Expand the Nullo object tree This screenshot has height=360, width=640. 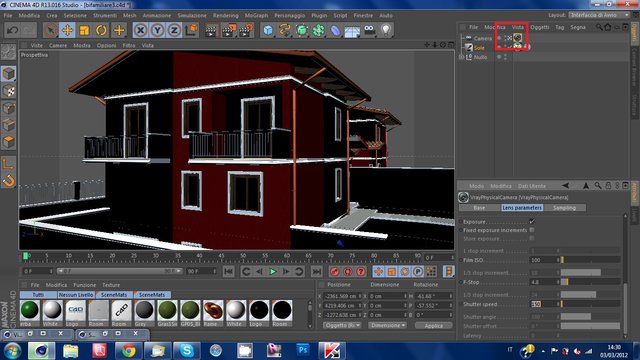[462, 58]
